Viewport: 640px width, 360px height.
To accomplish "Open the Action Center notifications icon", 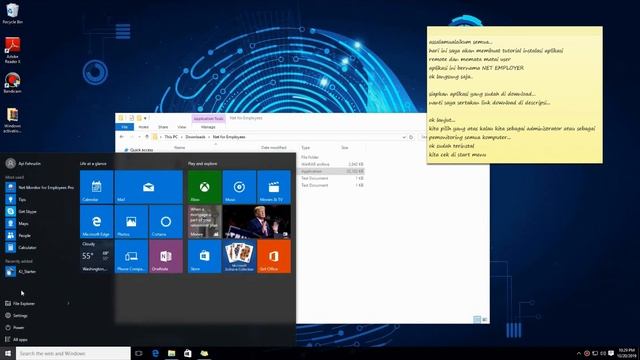I will tap(611, 353).
